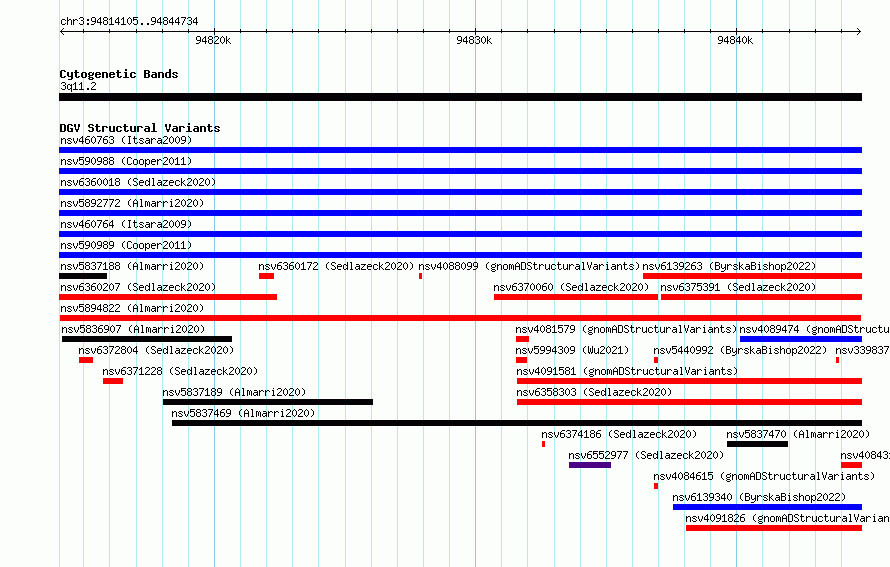Click the black bar under nsv5837470 (Almarri2020)
890x567 pixels.
coord(757,444)
